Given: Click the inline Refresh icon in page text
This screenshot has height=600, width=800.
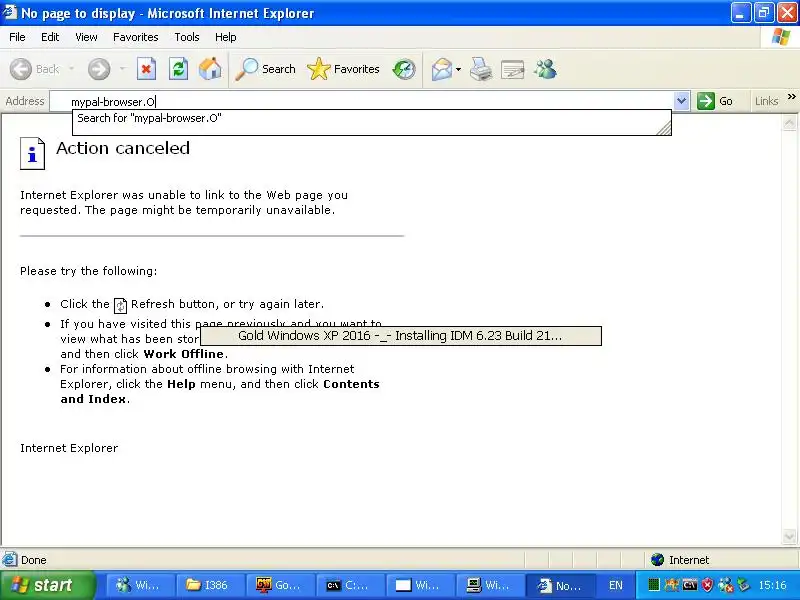Looking at the screenshot, I should tap(120, 305).
